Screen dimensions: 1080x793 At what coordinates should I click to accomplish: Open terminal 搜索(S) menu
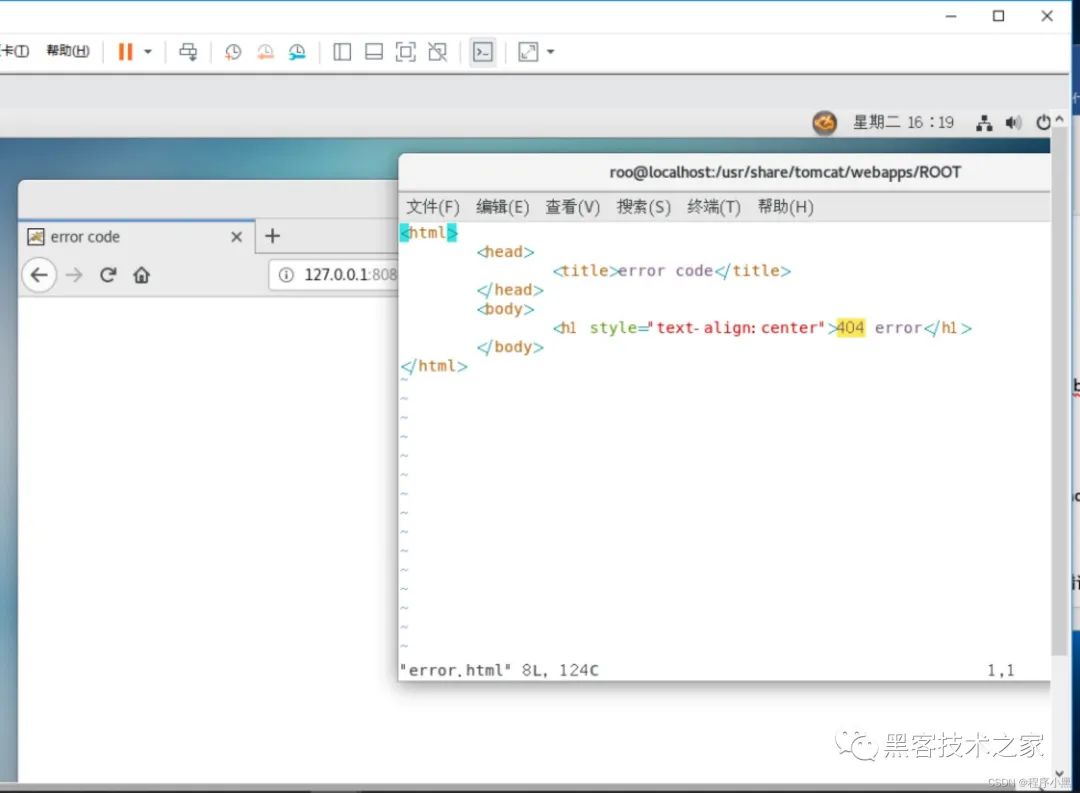pos(643,207)
